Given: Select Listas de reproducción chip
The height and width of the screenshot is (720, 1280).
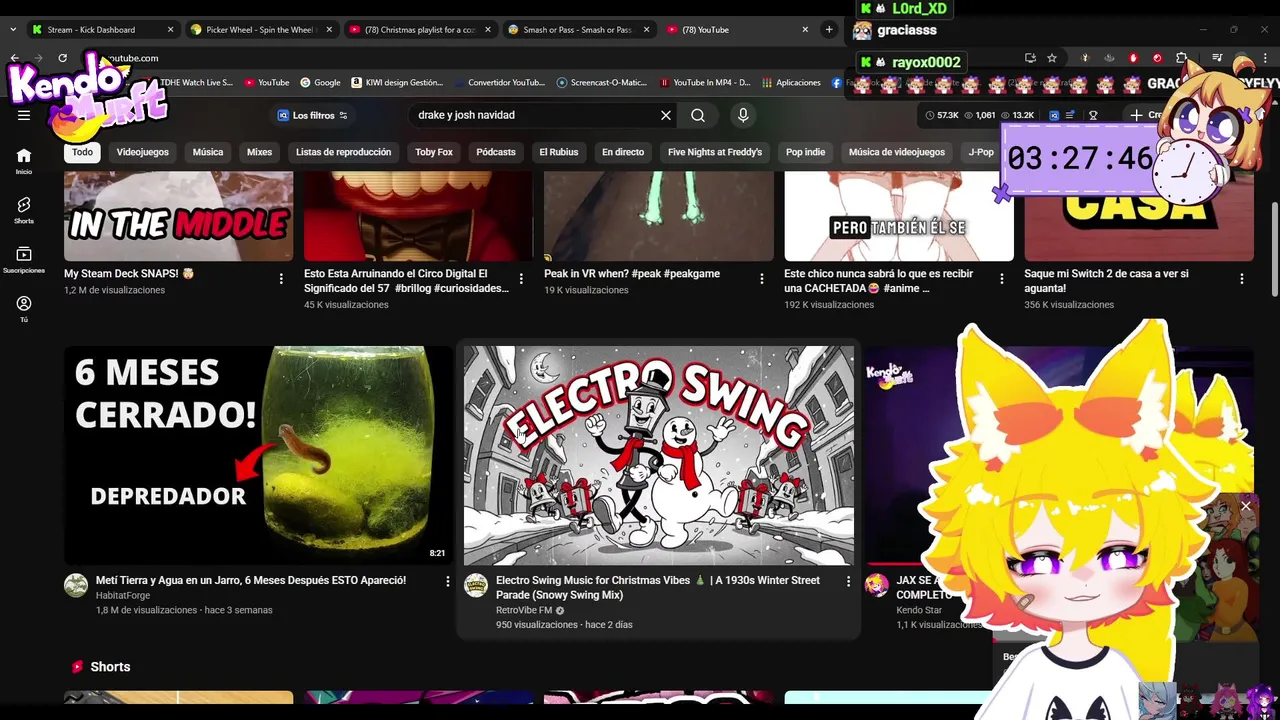Looking at the screenshot, I should (343, 152).
